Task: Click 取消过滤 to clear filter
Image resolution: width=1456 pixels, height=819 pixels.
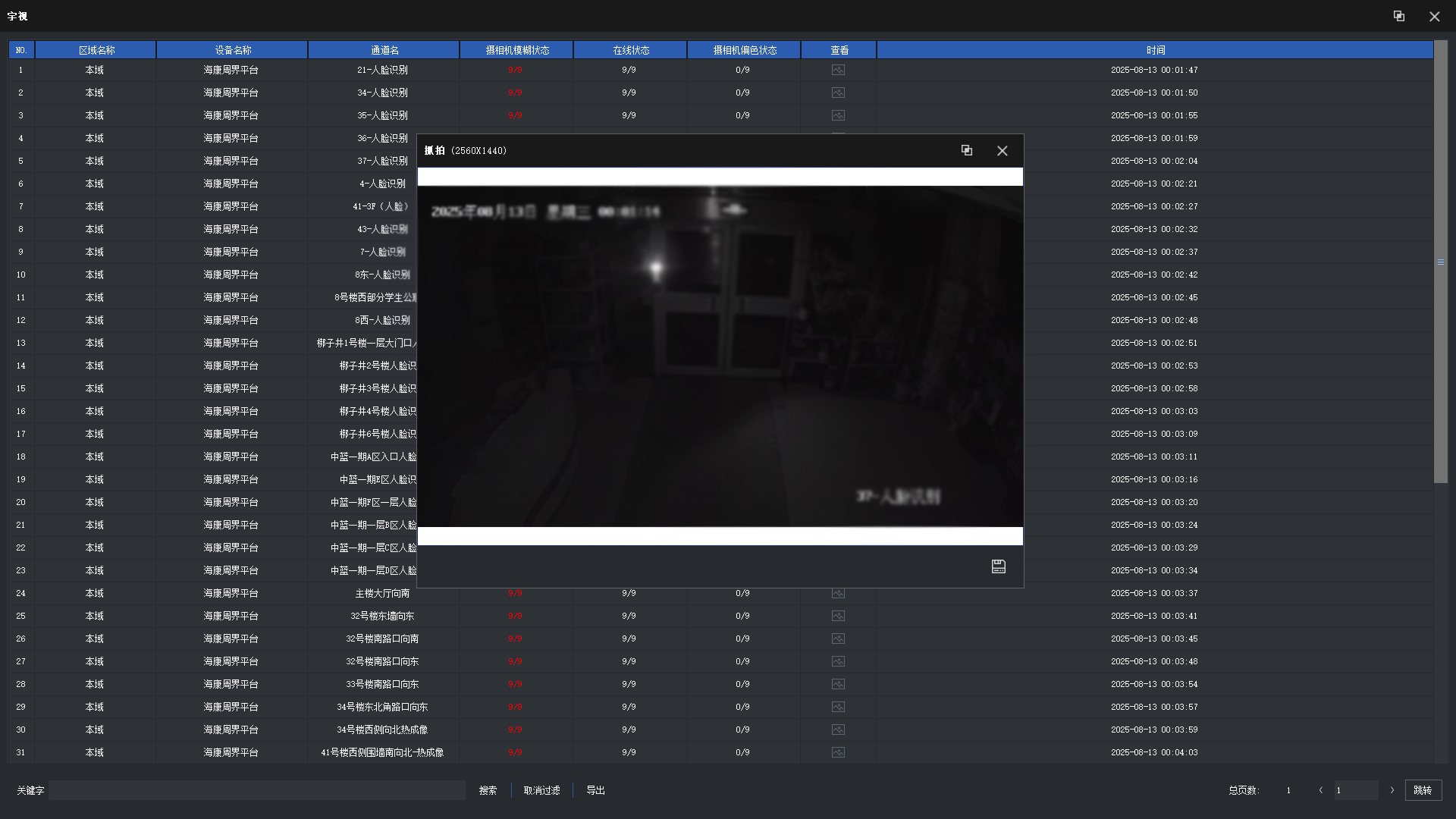Action: point(541,790)
